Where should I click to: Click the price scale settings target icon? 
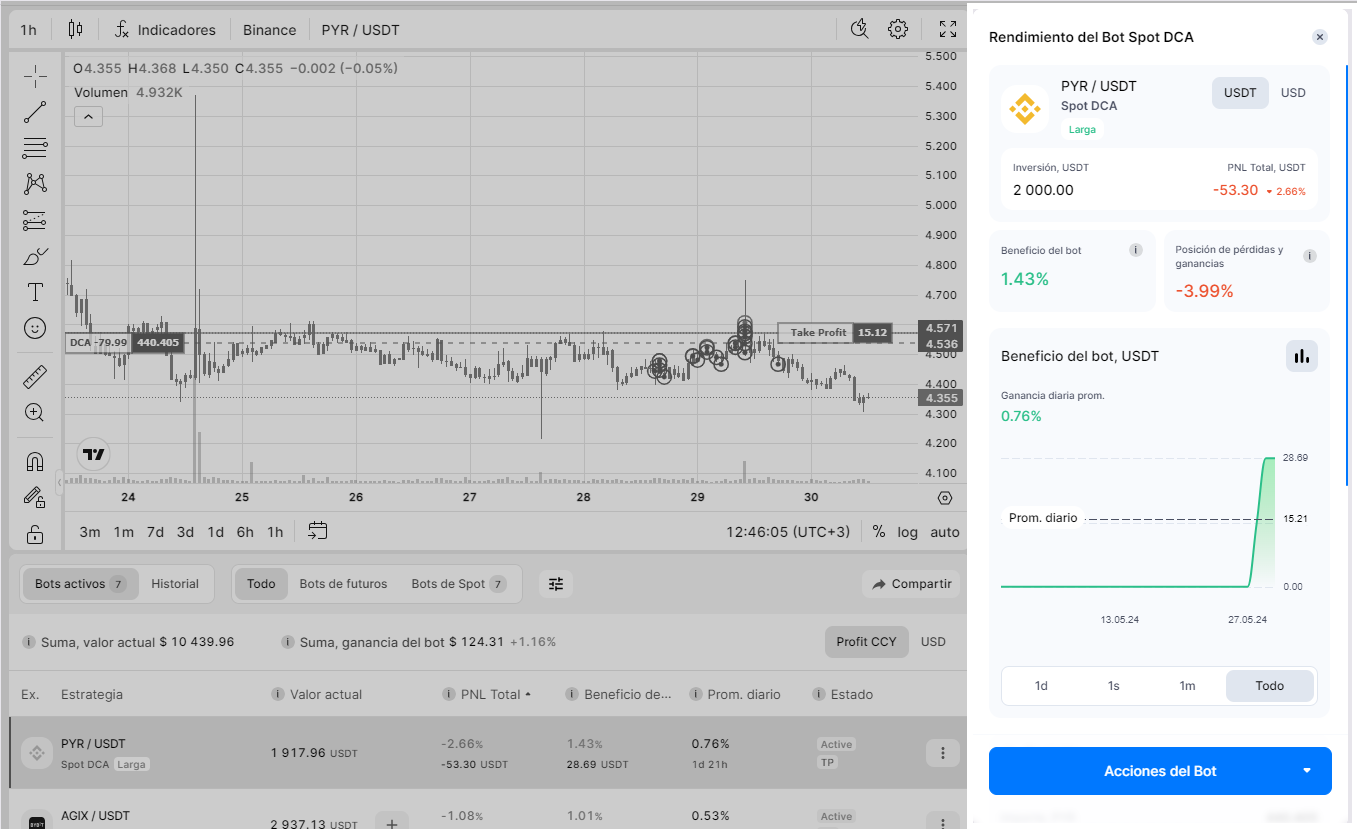pyautogui.click(x=945, y=498)
